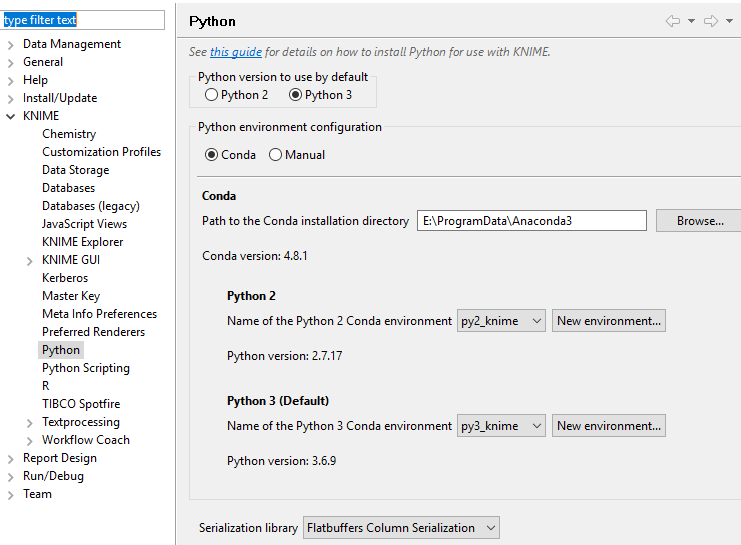Follow the 'this guide' link
The height and width of the screenshot is (545, 741).
[x=236, y=52]
